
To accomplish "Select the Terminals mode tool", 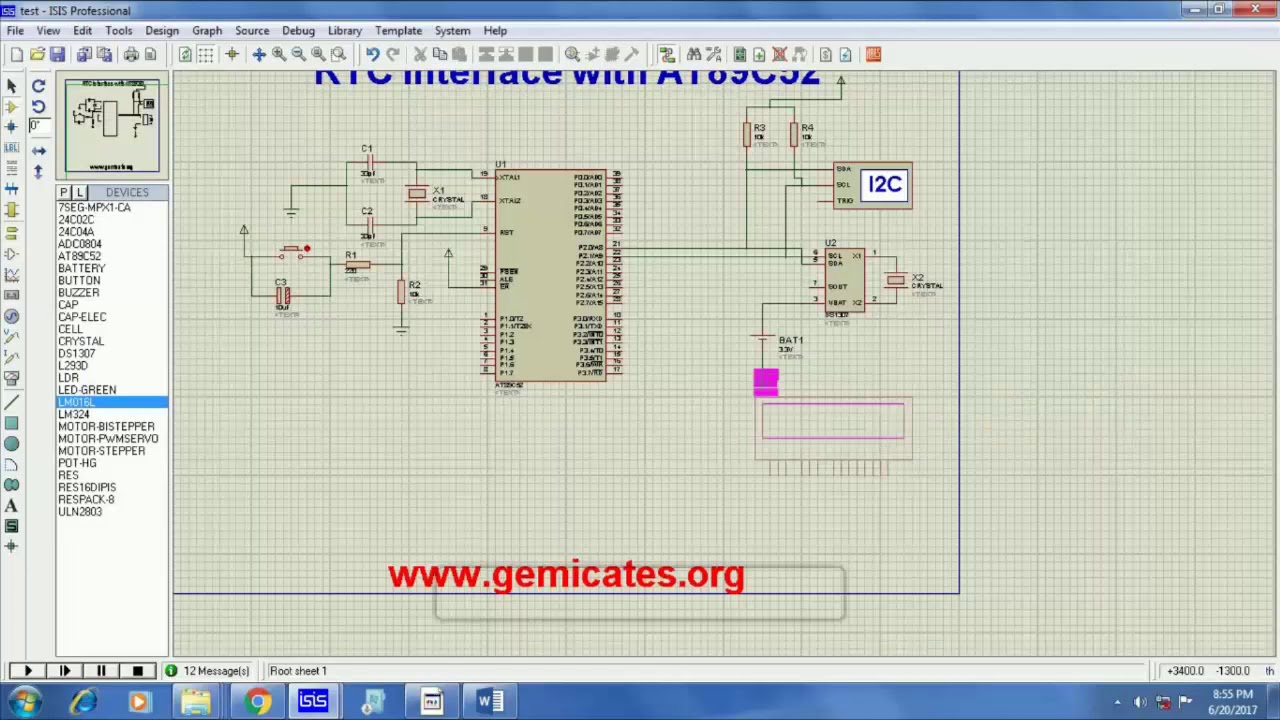I will tap(12, 233).
